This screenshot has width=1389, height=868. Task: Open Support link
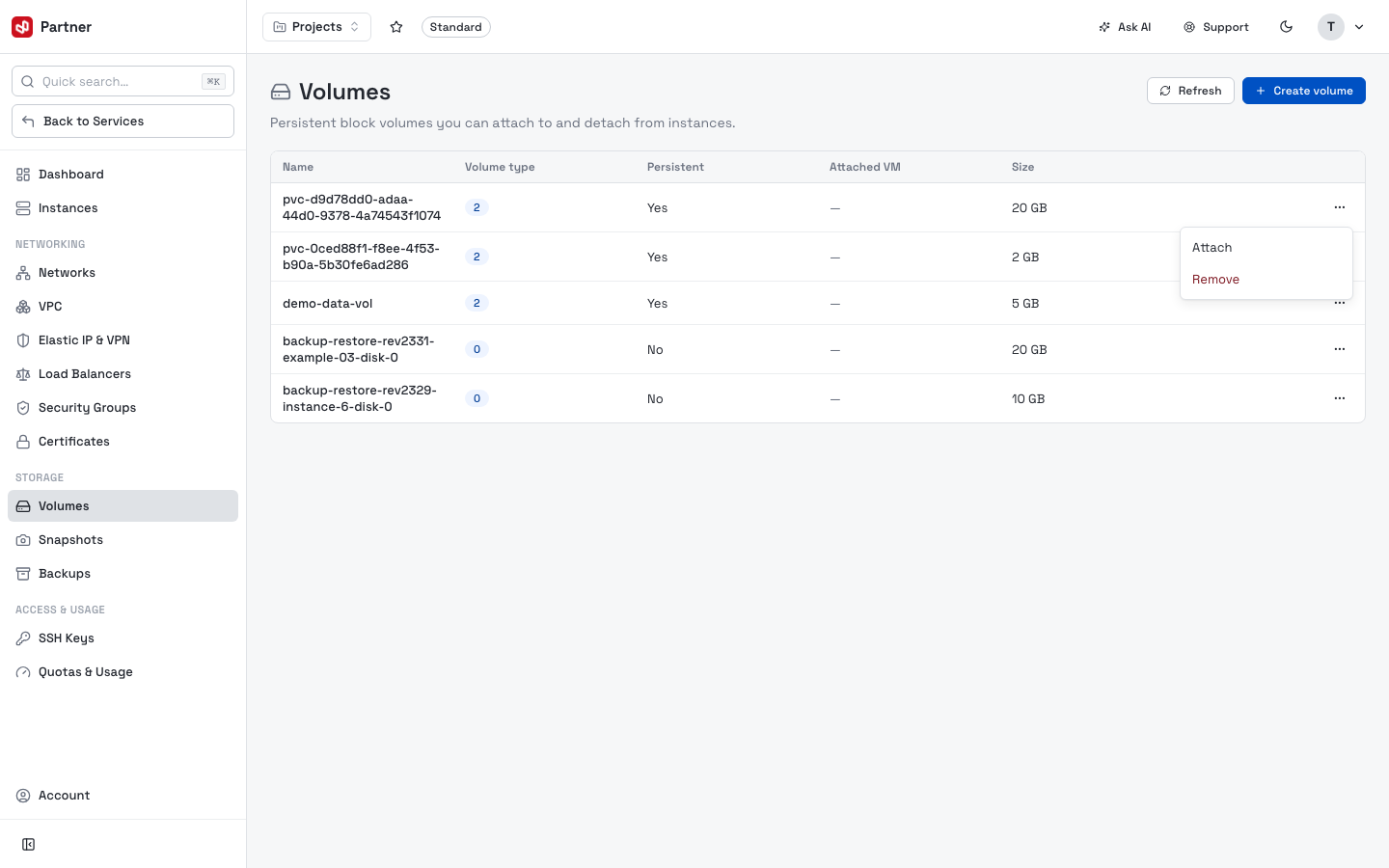point(1216,27)
